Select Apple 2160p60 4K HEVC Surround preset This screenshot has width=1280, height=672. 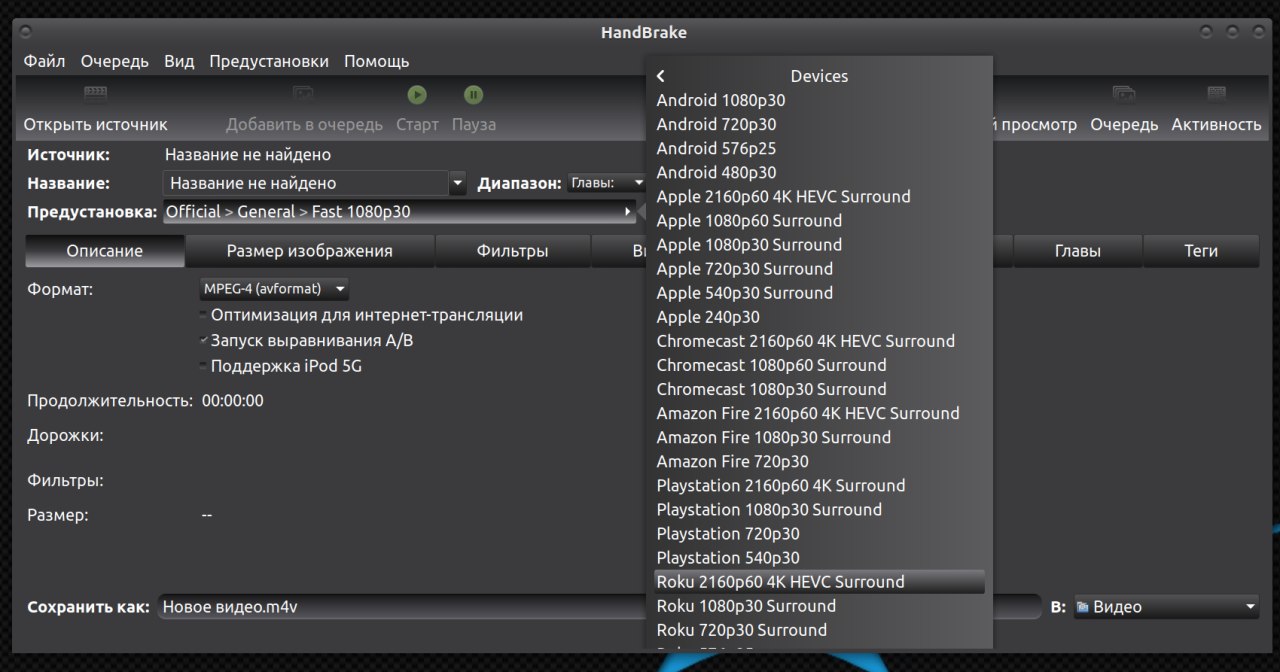[x=819, y=196]
